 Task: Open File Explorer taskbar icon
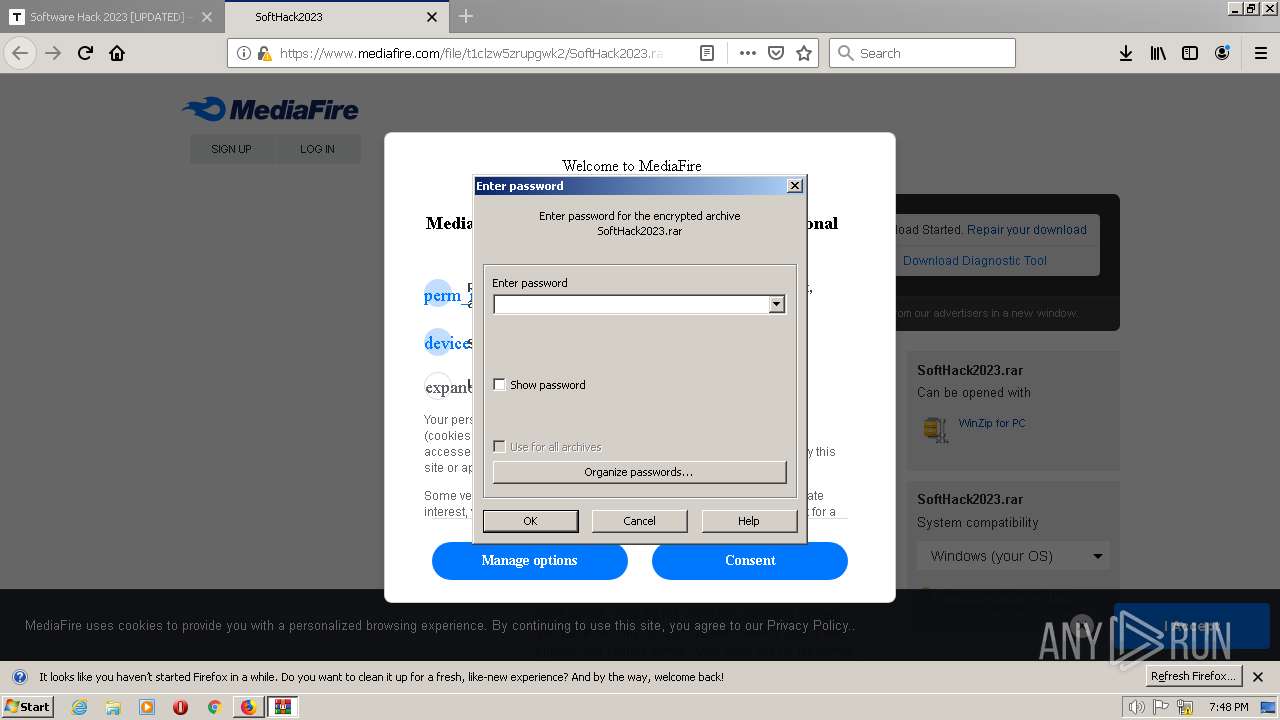pos(113,707)
